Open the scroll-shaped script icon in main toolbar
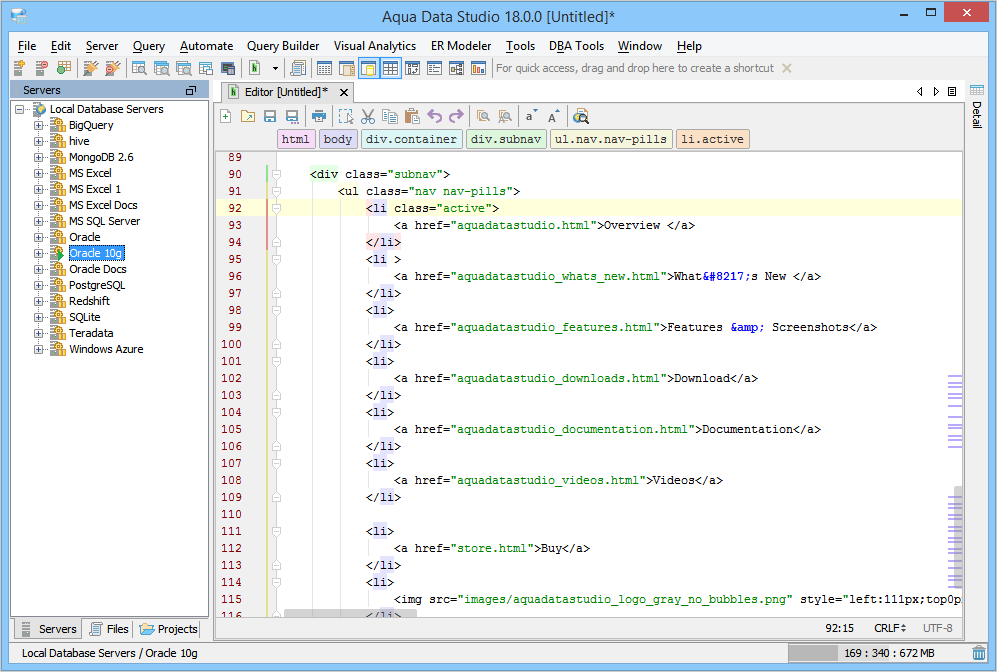 tap(298, 68)
